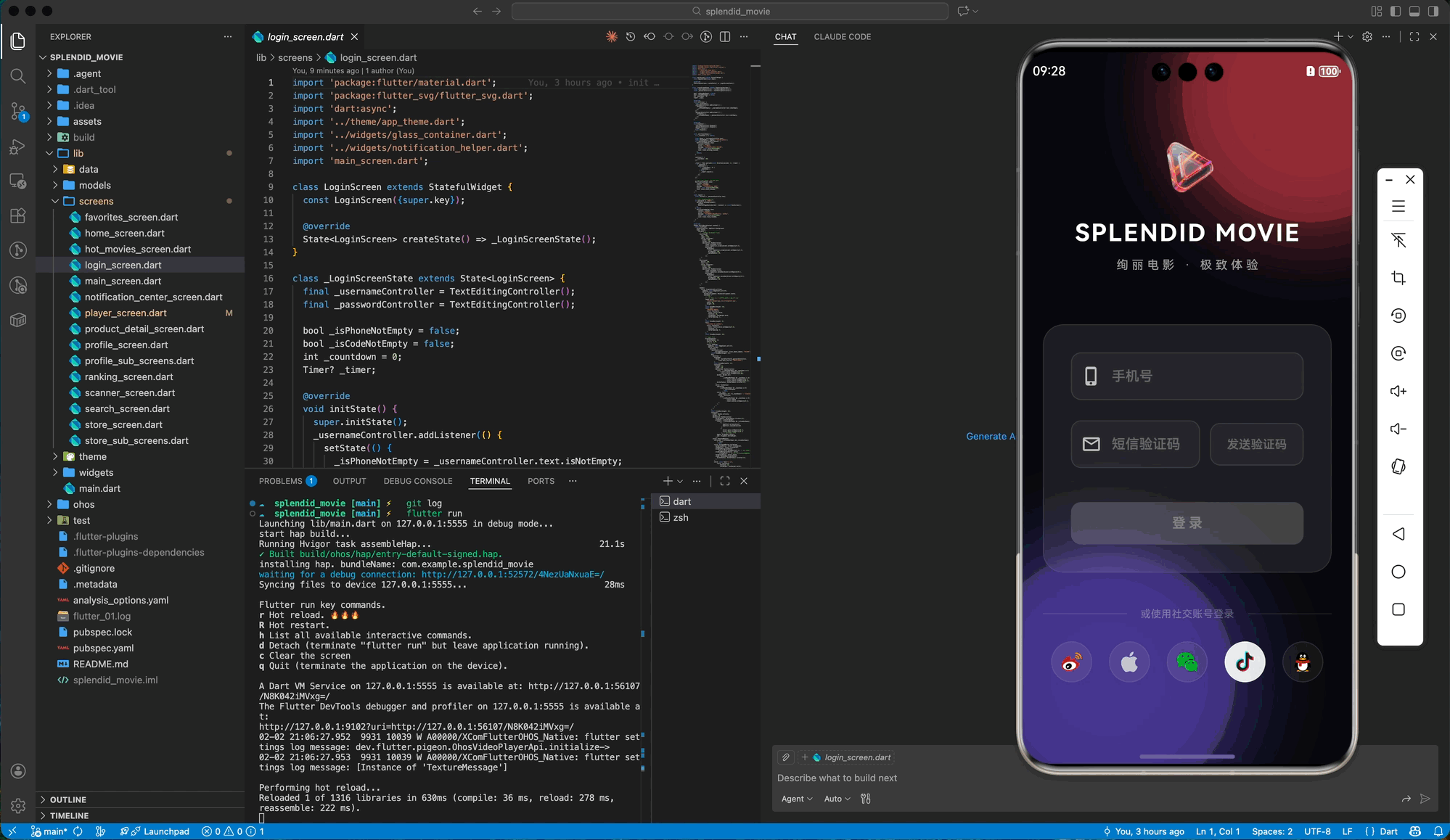The width and height of the screenshot is (1450, 840).
Task: Toggle the primary side bar layout button
Action: point(1395,11)
